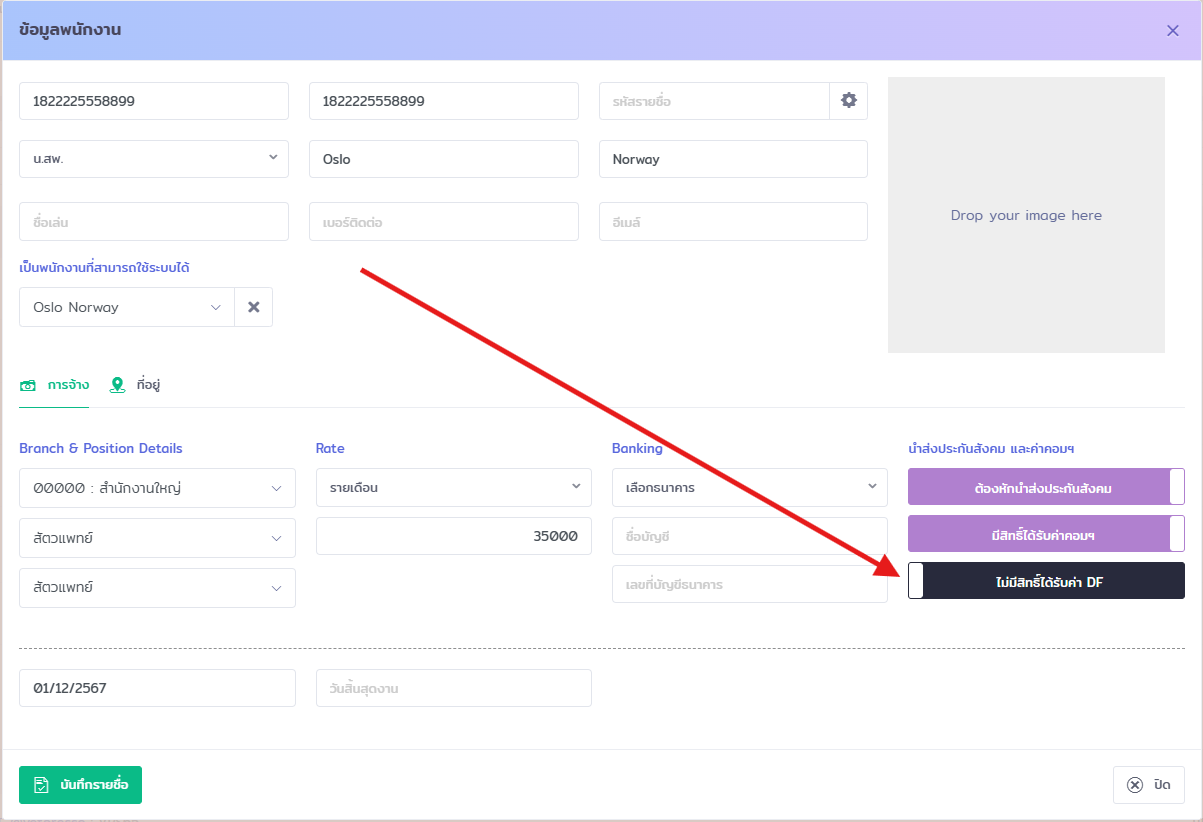The width and height of the screenshot is (1203, 822).
Task: Click the บันทึกรายชื่อ save button
Action: click(x=81, y=785)
